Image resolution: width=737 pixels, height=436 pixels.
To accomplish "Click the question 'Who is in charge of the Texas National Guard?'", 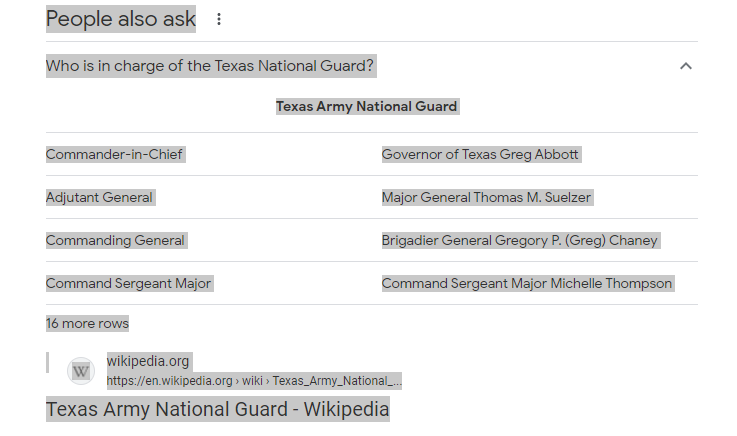I will point(210,67).
